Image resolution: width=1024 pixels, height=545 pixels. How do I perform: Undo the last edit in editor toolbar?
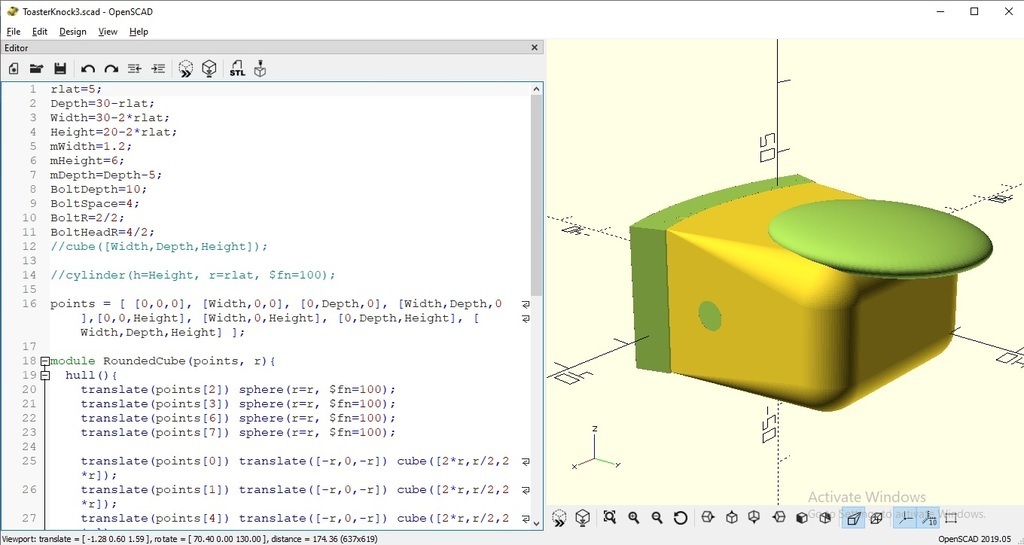pos(88,69)
